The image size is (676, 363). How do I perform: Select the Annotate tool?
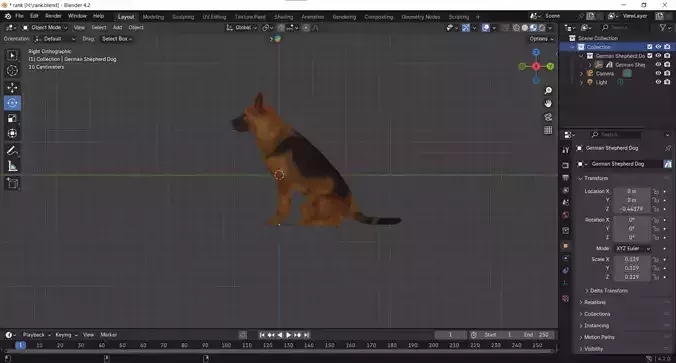pyautogui.click(x=12, y=150)
